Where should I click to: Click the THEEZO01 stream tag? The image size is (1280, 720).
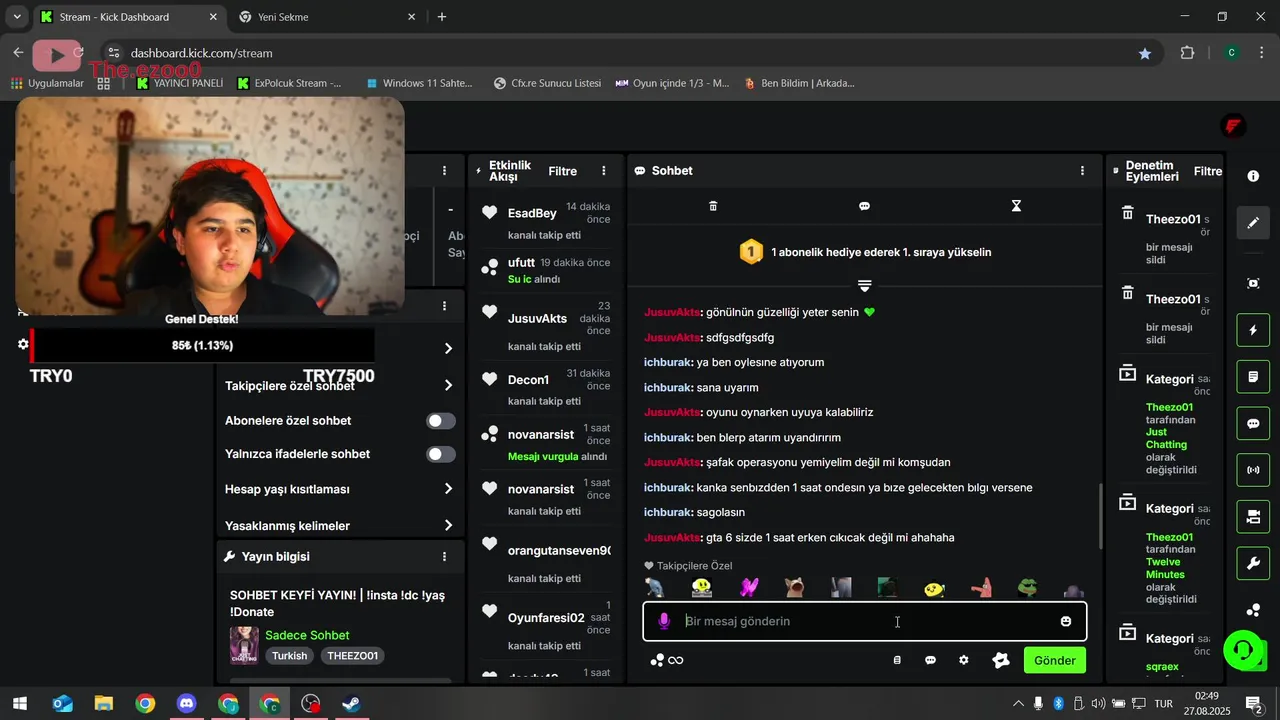[353, 656]
